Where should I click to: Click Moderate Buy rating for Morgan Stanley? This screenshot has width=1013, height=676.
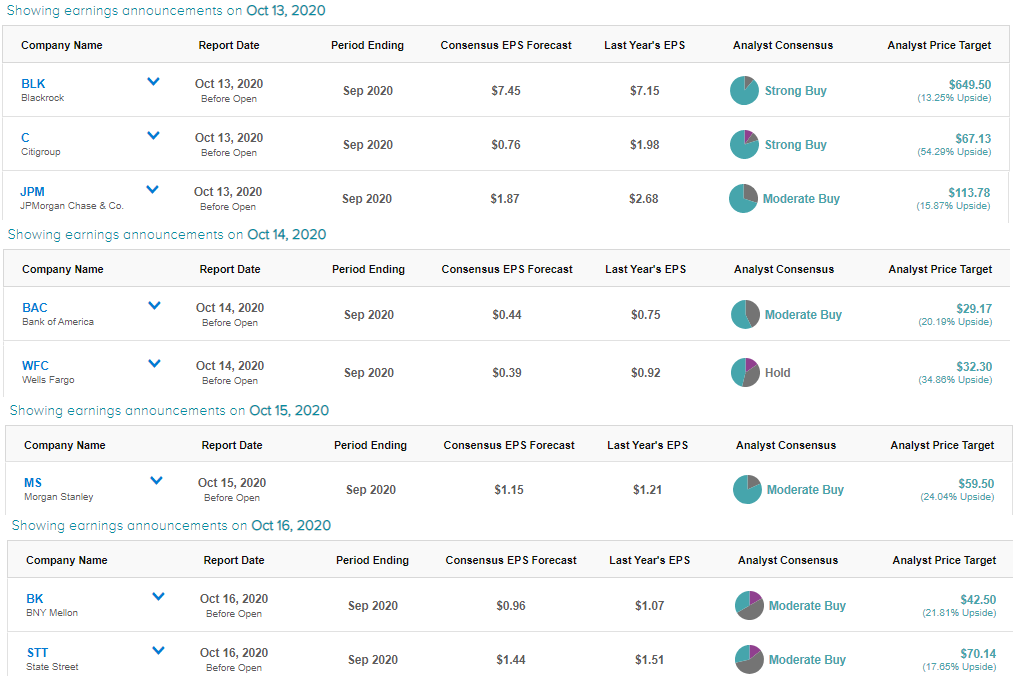click(805, 489)
